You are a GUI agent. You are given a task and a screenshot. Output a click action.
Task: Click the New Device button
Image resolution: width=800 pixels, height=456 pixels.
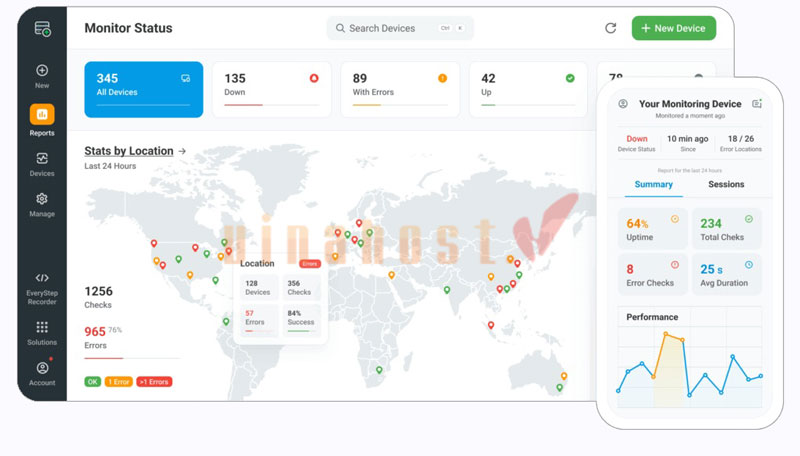[673, 28]
